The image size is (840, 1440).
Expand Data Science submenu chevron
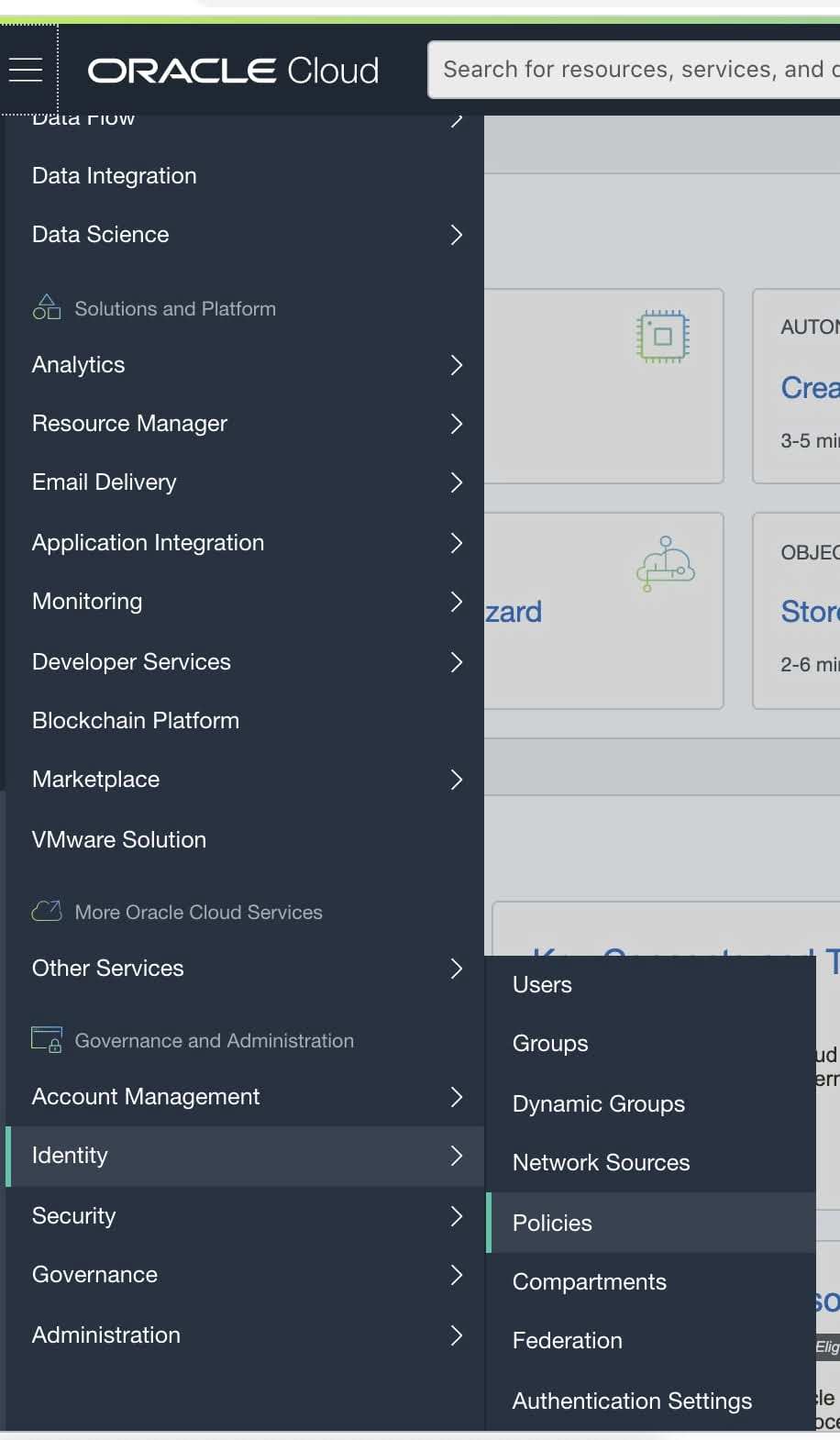tap(457, 235)
